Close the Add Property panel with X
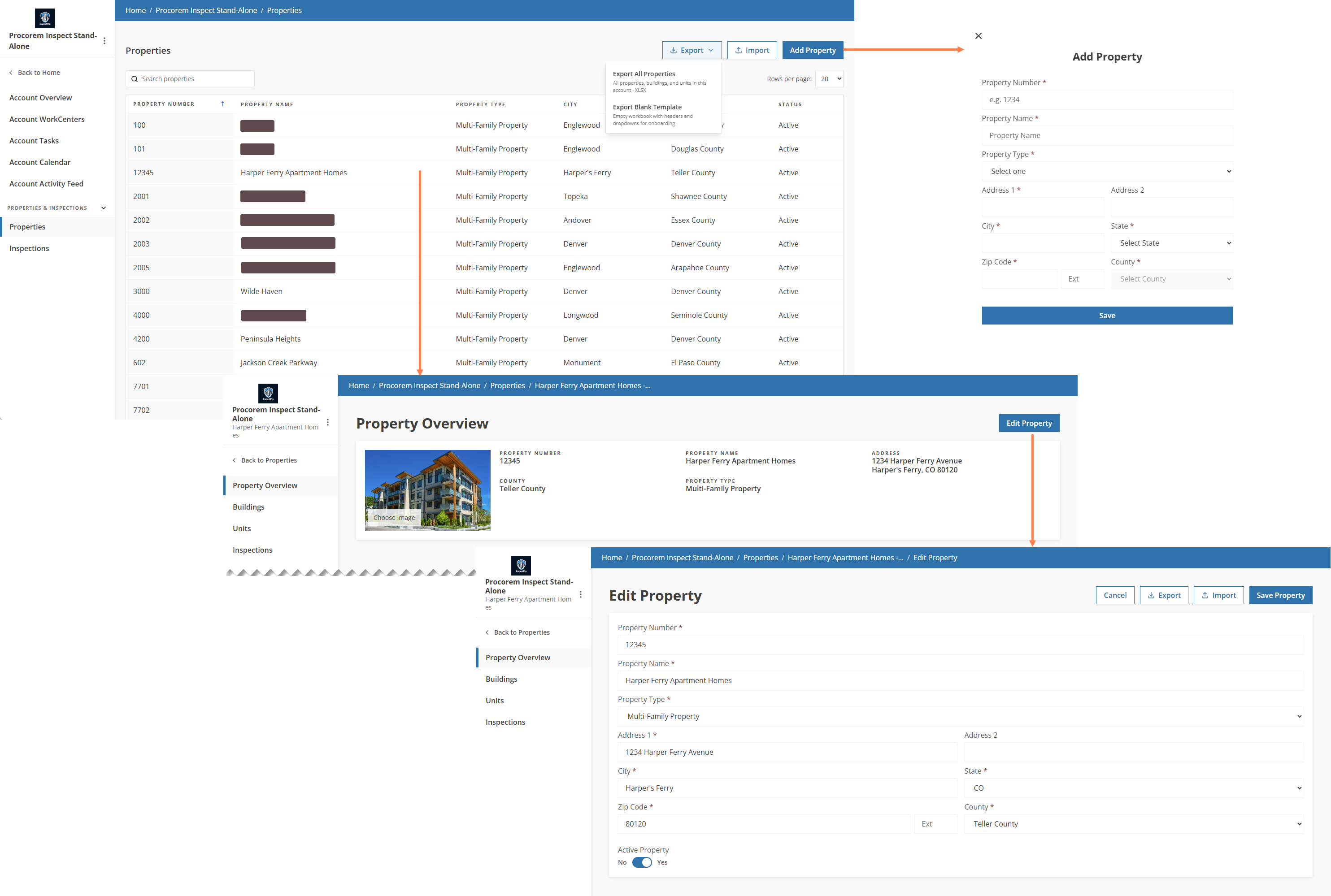The width and height of the screenshot is (1331, 896). [x=978, y=35]
